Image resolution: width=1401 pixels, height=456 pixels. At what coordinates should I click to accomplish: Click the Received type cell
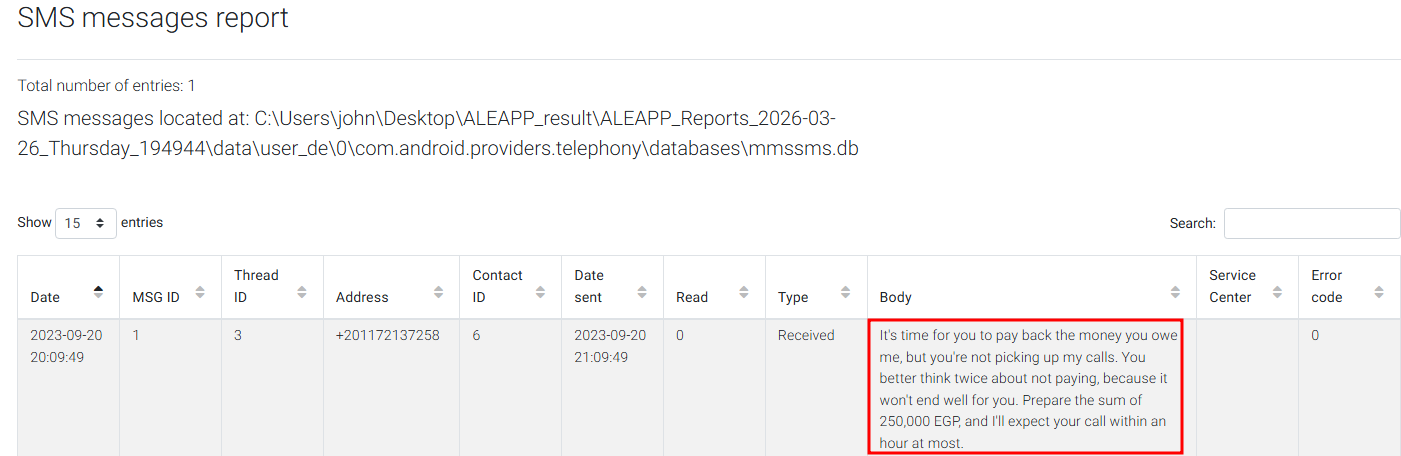pyautogui.click(x=806, y=336)
